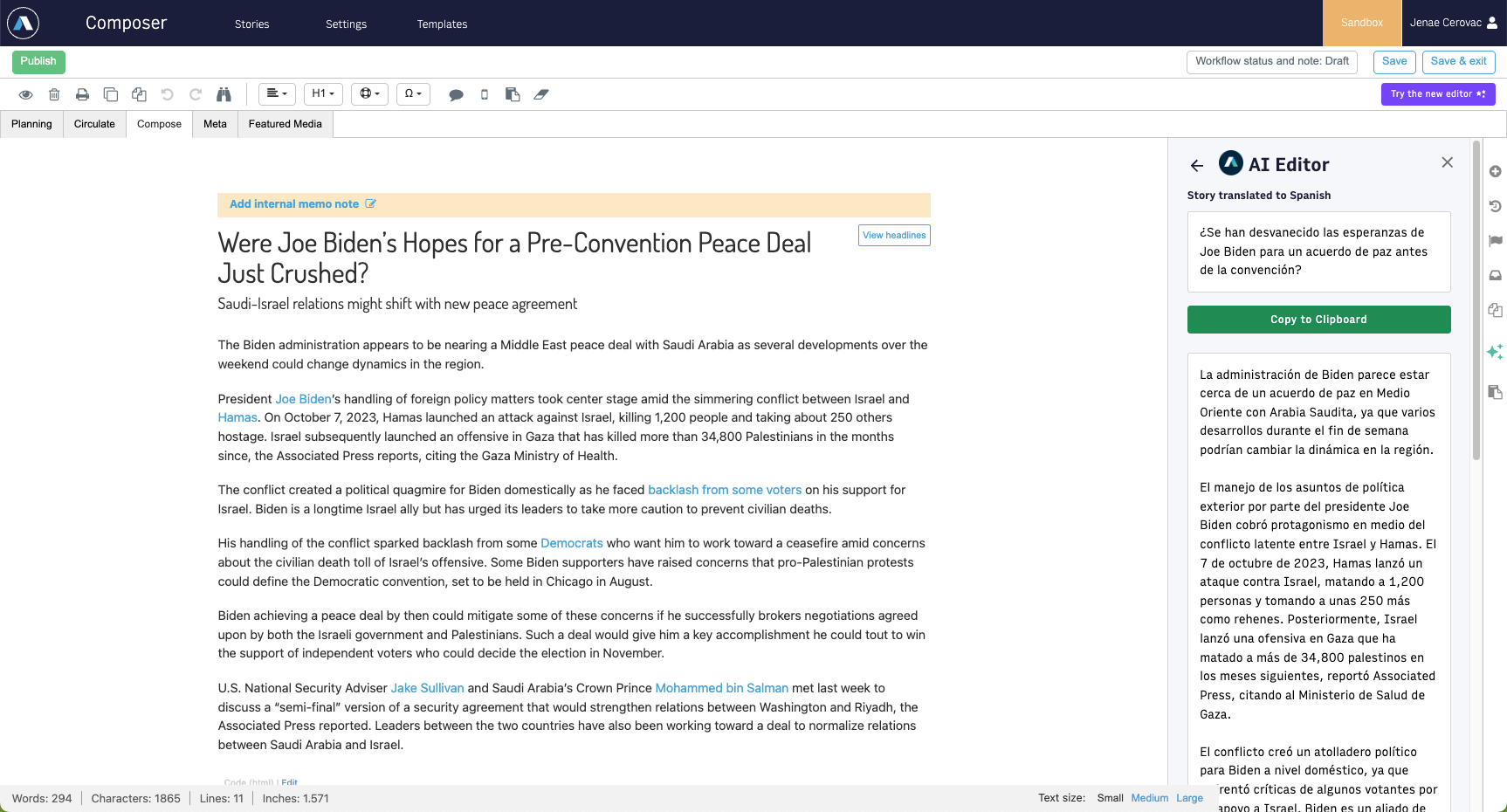The image size is (1507, 812).
Task: Open the Jake Sullivan hyperlink
Action: tap(427, 688)
